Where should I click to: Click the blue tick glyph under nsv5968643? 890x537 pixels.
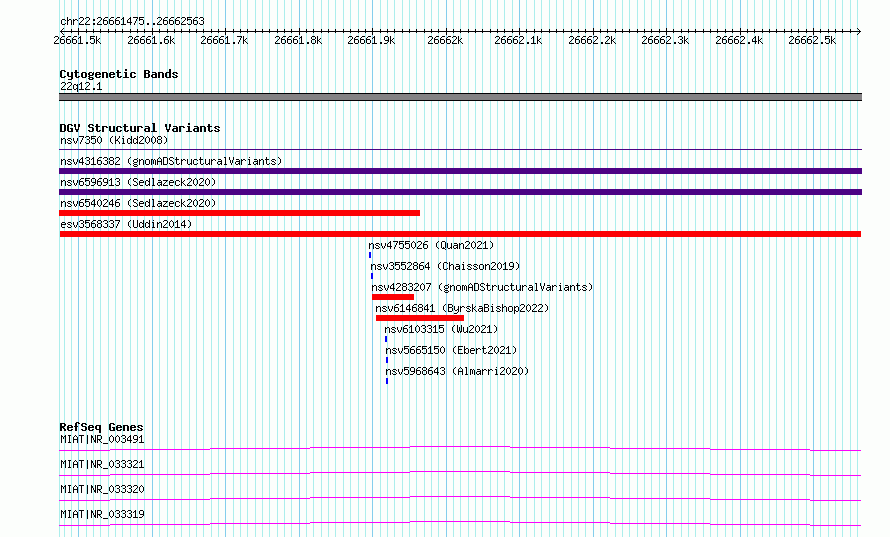387,381
